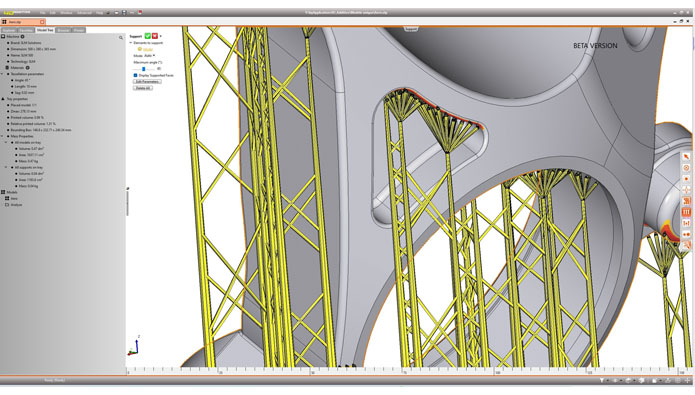Click the save disk icon in title bar
Viewport: 695px width, 395px height.
coord(124,13)
